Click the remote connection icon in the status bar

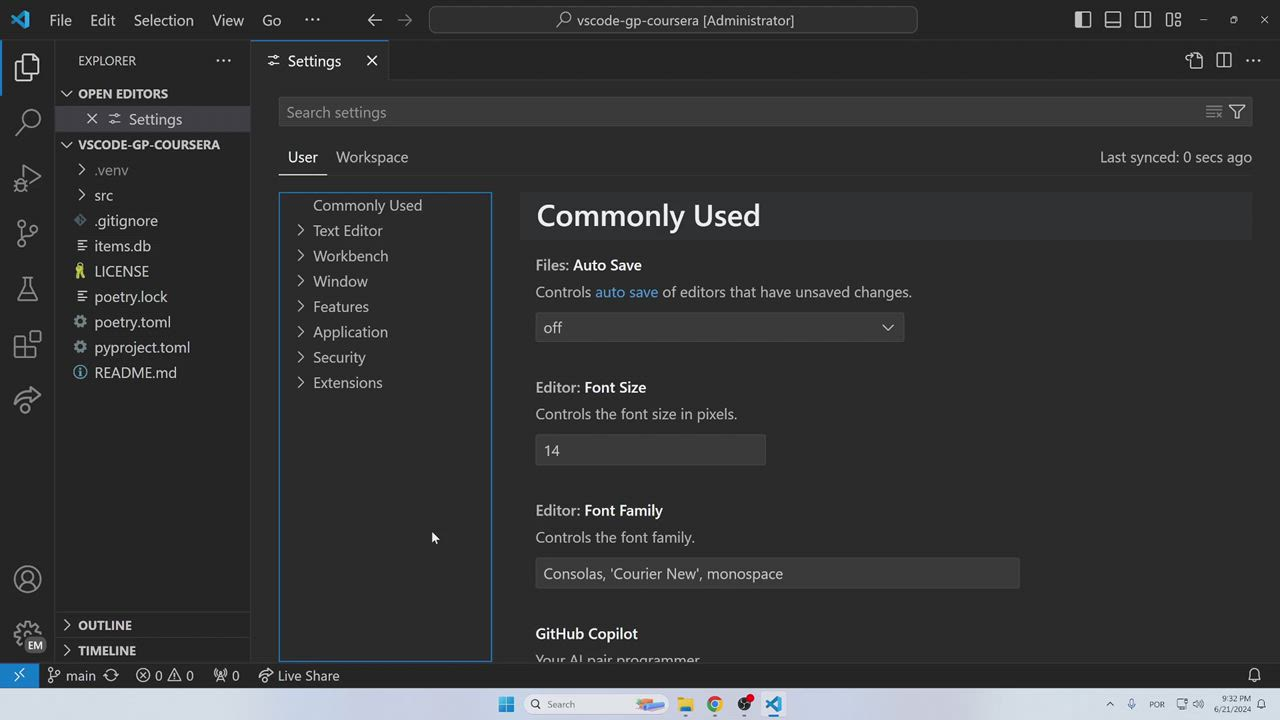point(18,675)
